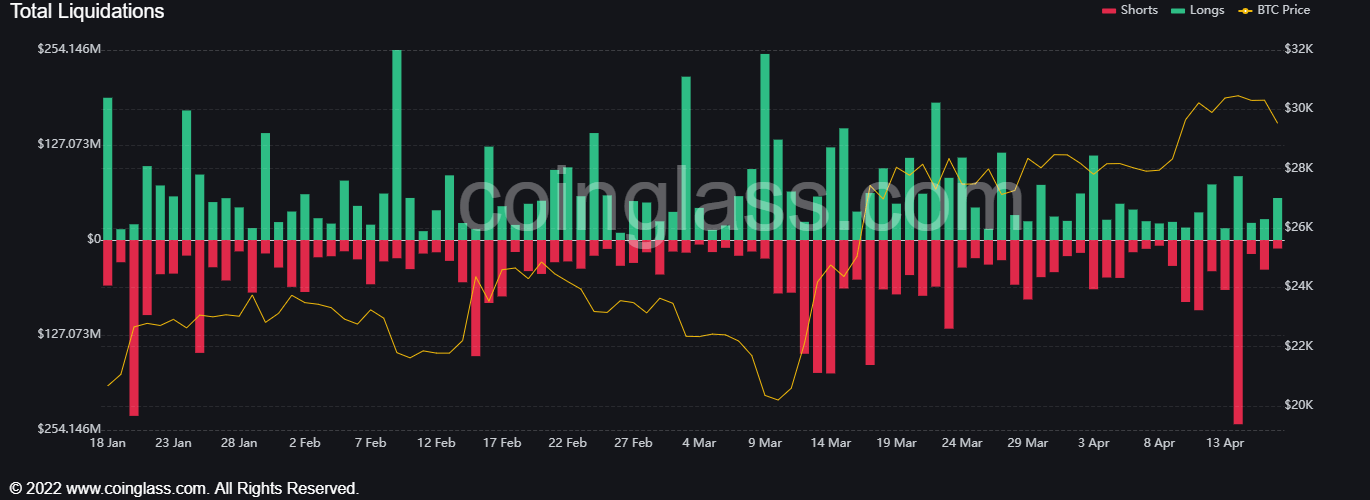Click the tallest green bar after 7 Feb

[x=397, y=144]
